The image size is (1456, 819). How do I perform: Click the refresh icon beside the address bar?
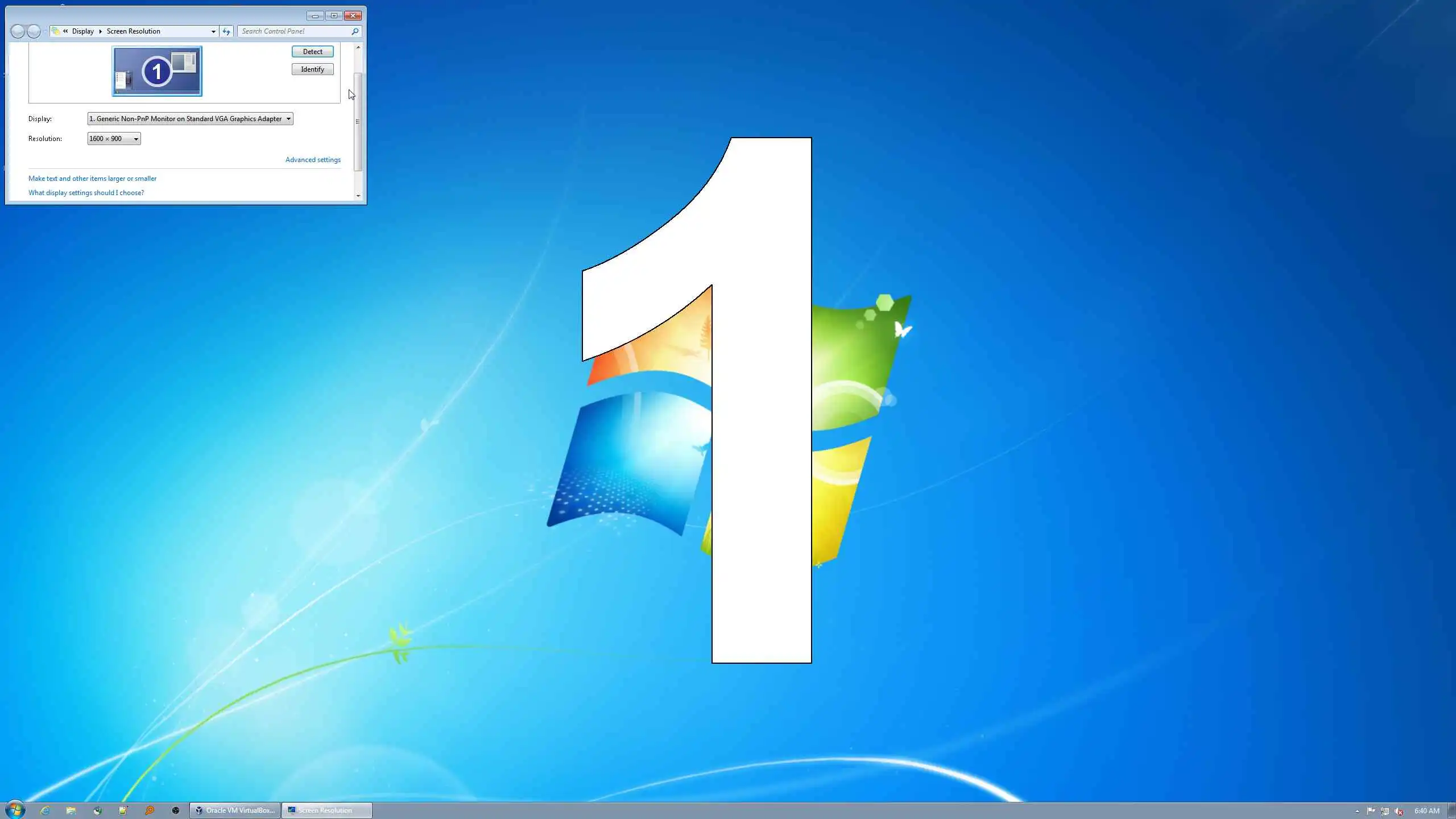point(226,31)
